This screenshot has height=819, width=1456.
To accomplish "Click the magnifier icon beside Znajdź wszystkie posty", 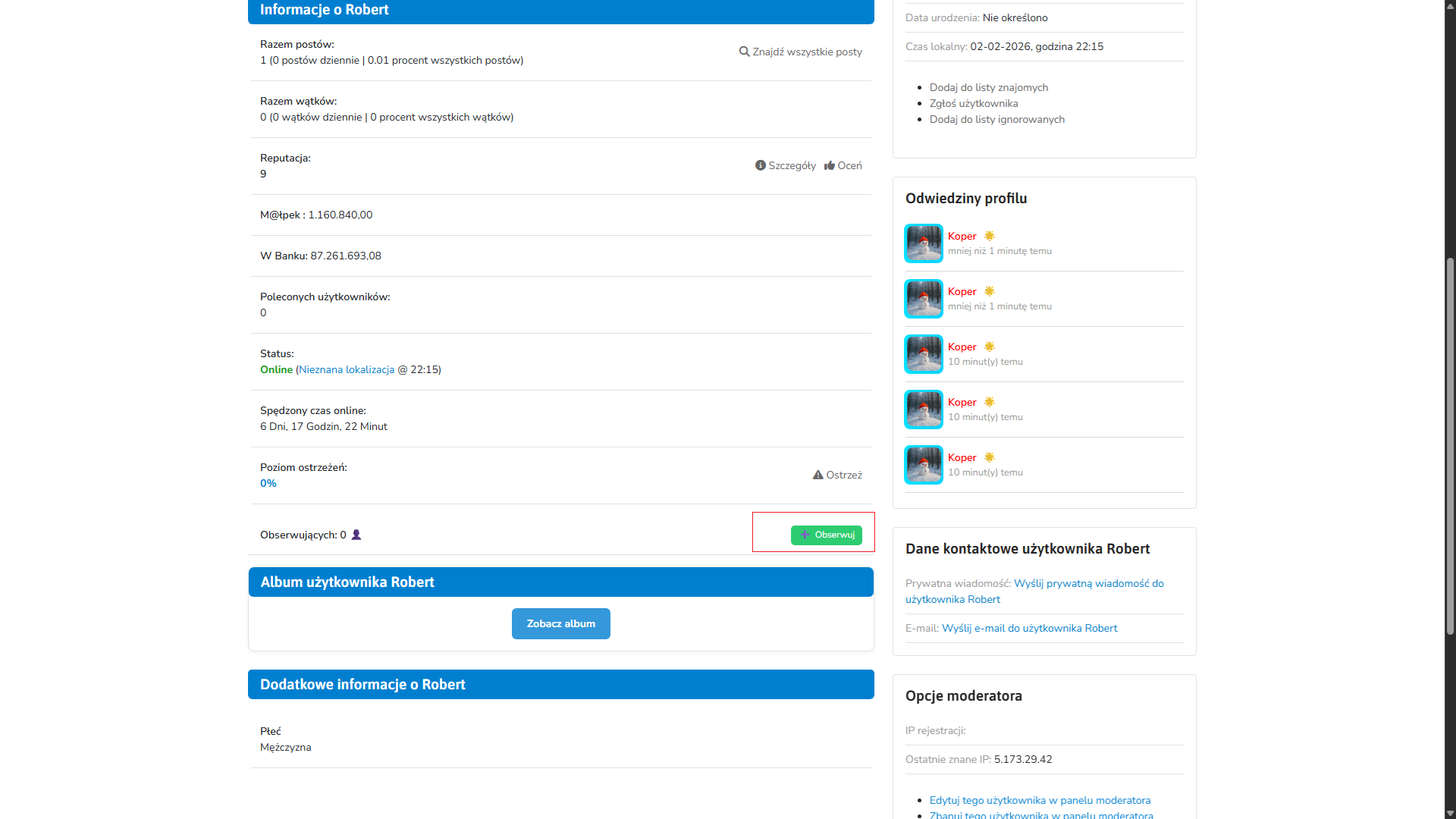I will click(744, 52).
